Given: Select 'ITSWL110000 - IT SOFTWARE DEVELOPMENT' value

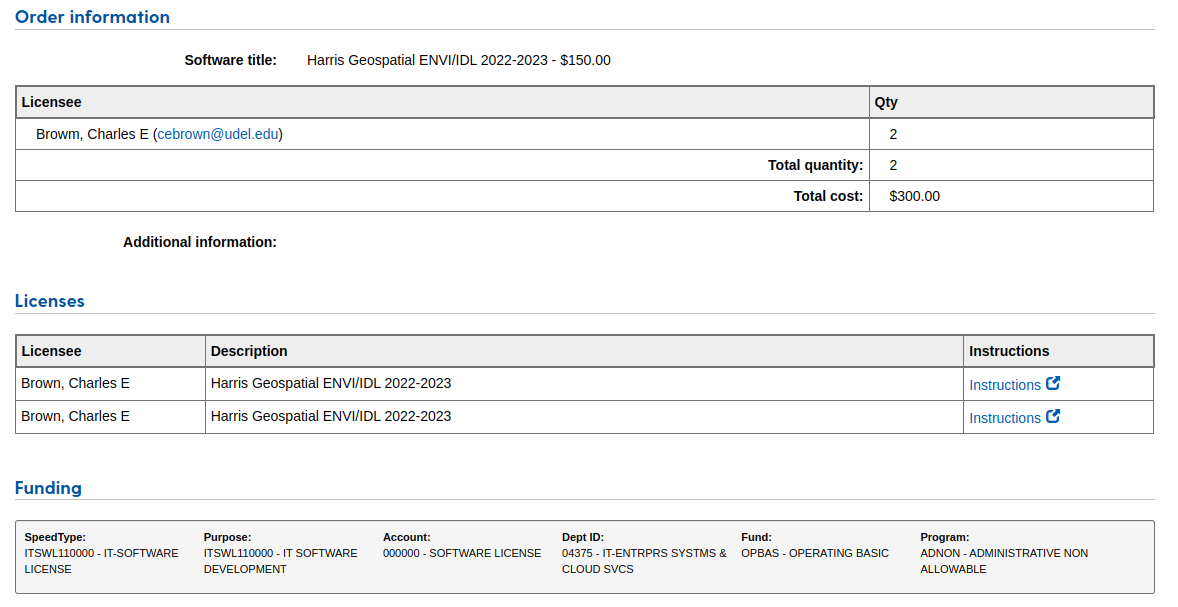Looking at the screenshot, I should pos(280,561).
